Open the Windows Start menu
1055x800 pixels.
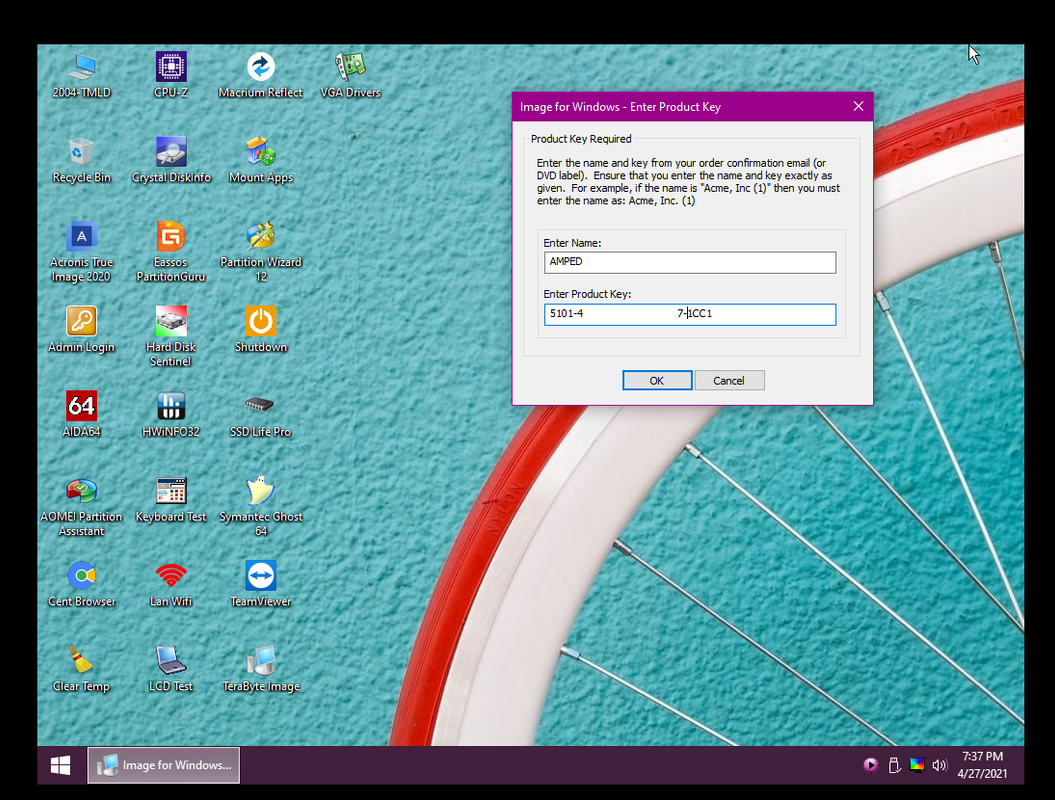[61, 765]
